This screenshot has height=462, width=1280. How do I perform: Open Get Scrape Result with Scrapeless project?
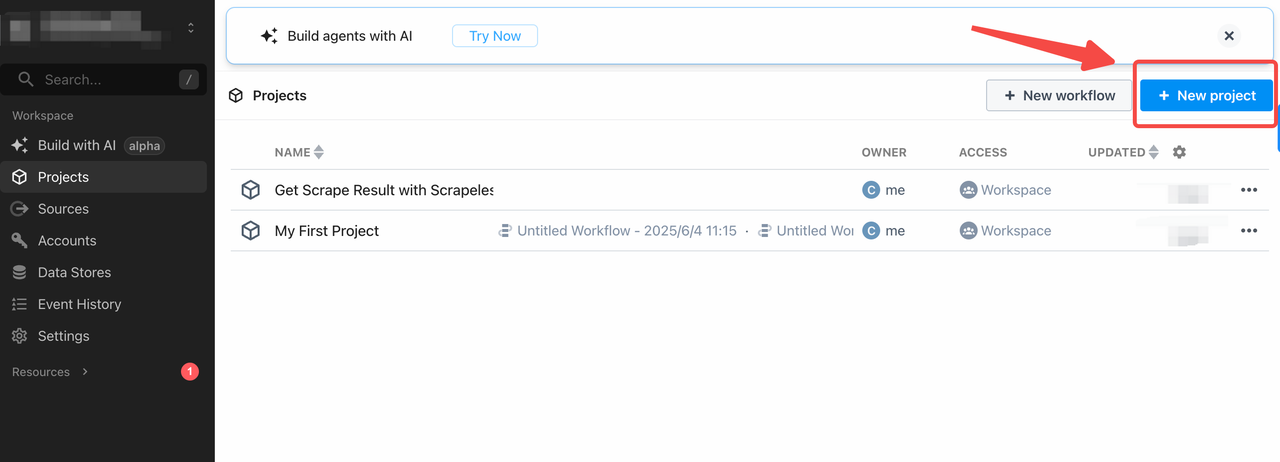pyautogui.click(x=384, y=190)
